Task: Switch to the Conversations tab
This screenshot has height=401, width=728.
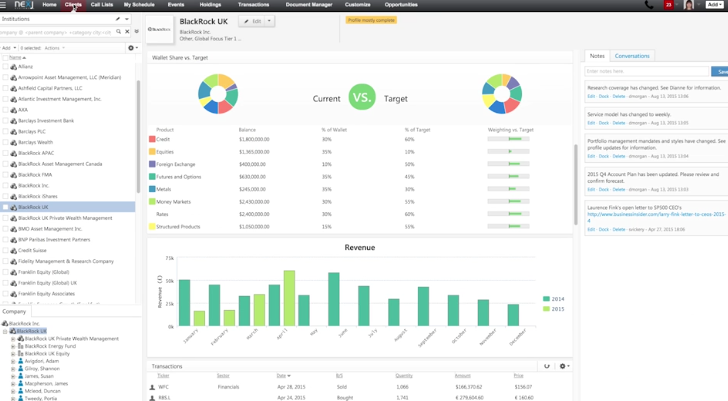Action: tap(632, 56)
